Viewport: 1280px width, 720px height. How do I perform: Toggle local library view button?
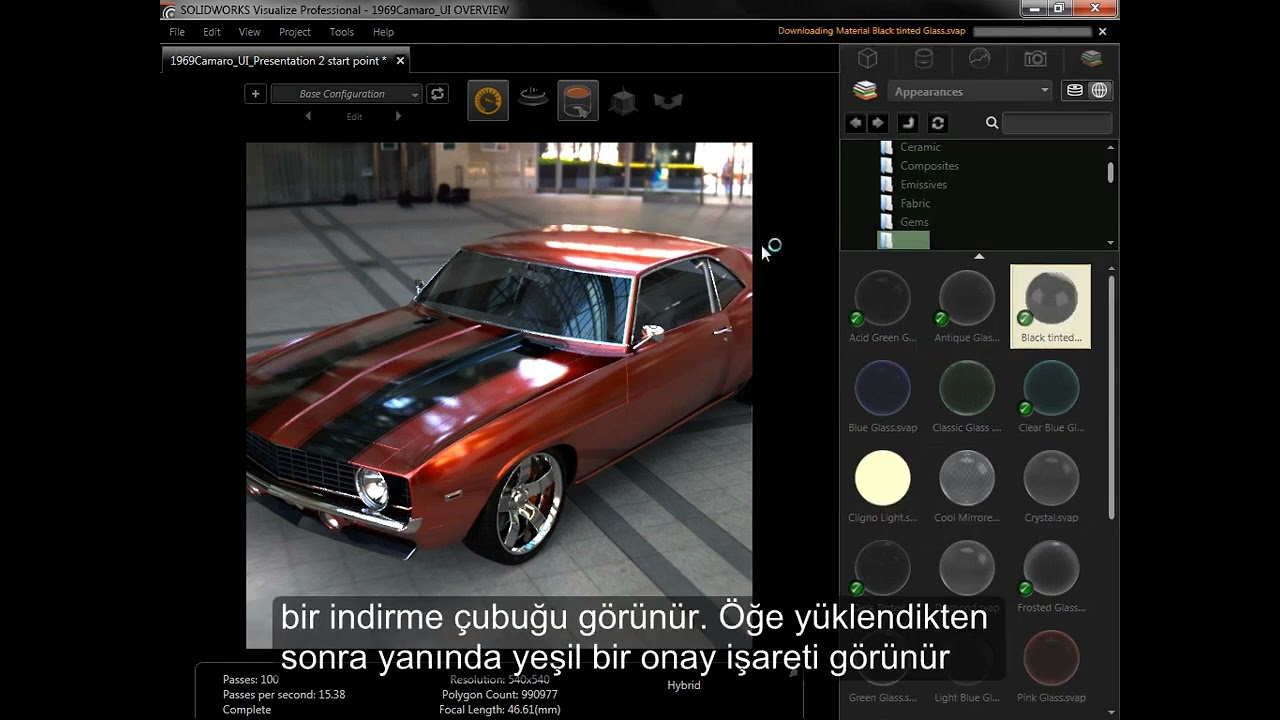point(1075,91)
